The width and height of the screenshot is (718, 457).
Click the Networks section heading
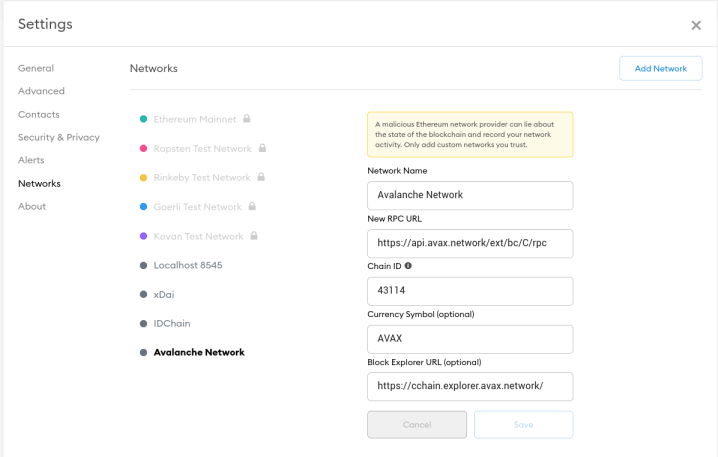(x=153, y=68)
